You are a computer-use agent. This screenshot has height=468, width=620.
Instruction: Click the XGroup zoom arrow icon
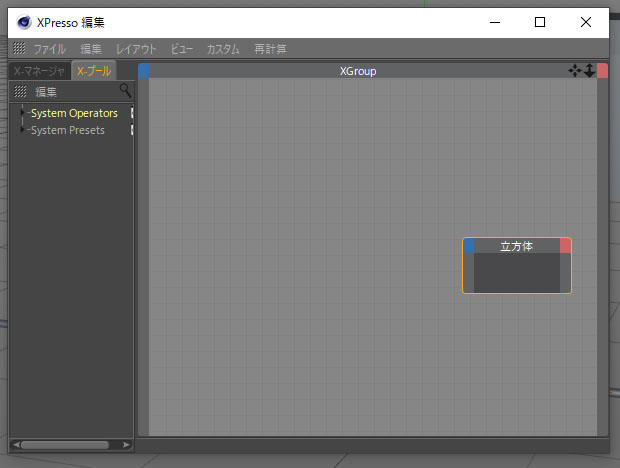[x=589, y=71]
